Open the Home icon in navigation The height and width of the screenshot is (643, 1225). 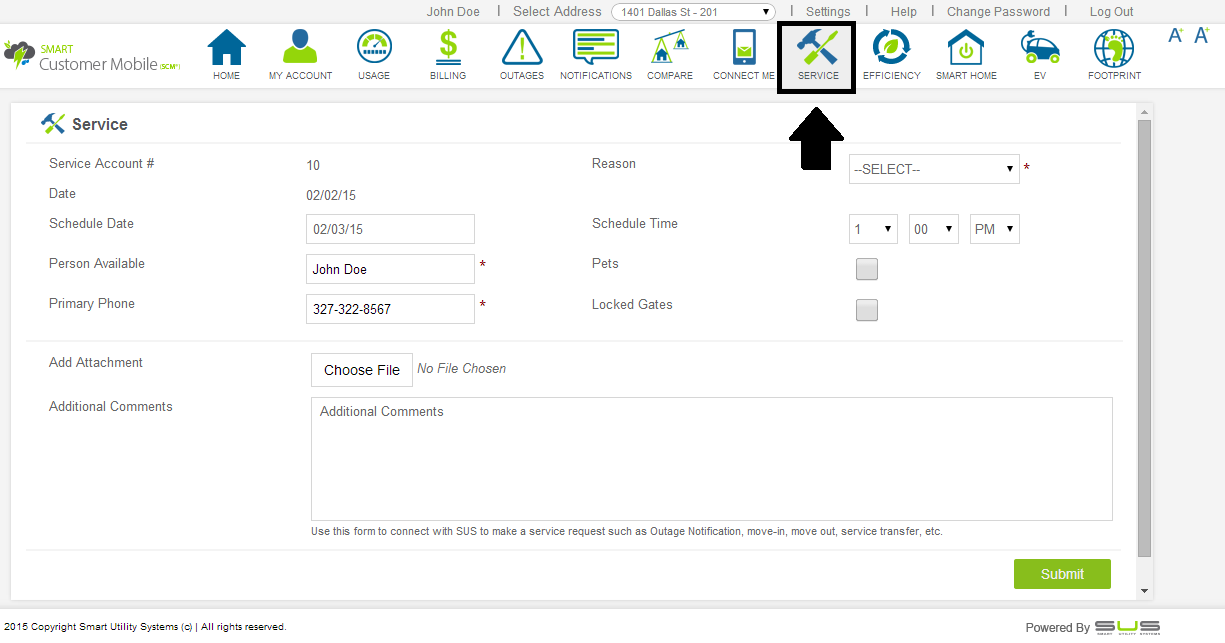(x=227, y=48)
